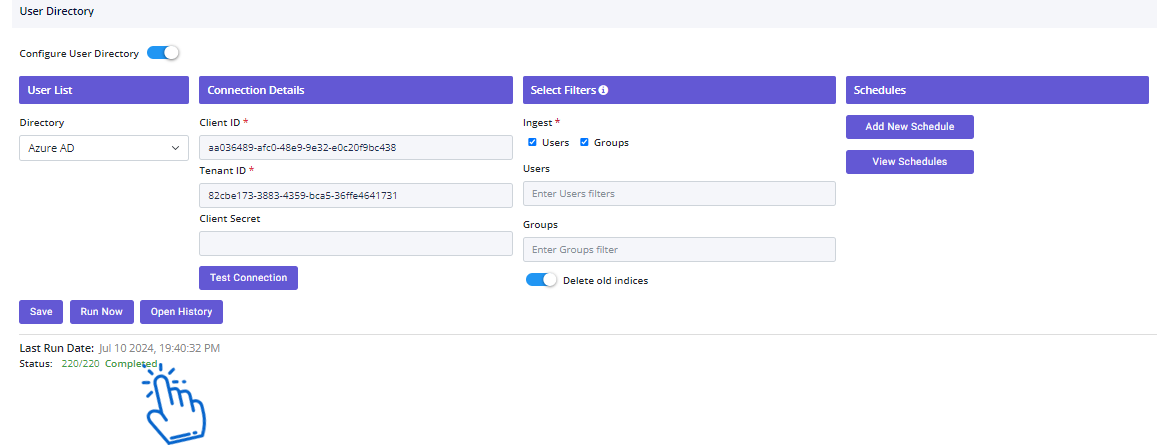Click the Save button
The height and width of the screenshot is (447, 1157).
(41, 312)
